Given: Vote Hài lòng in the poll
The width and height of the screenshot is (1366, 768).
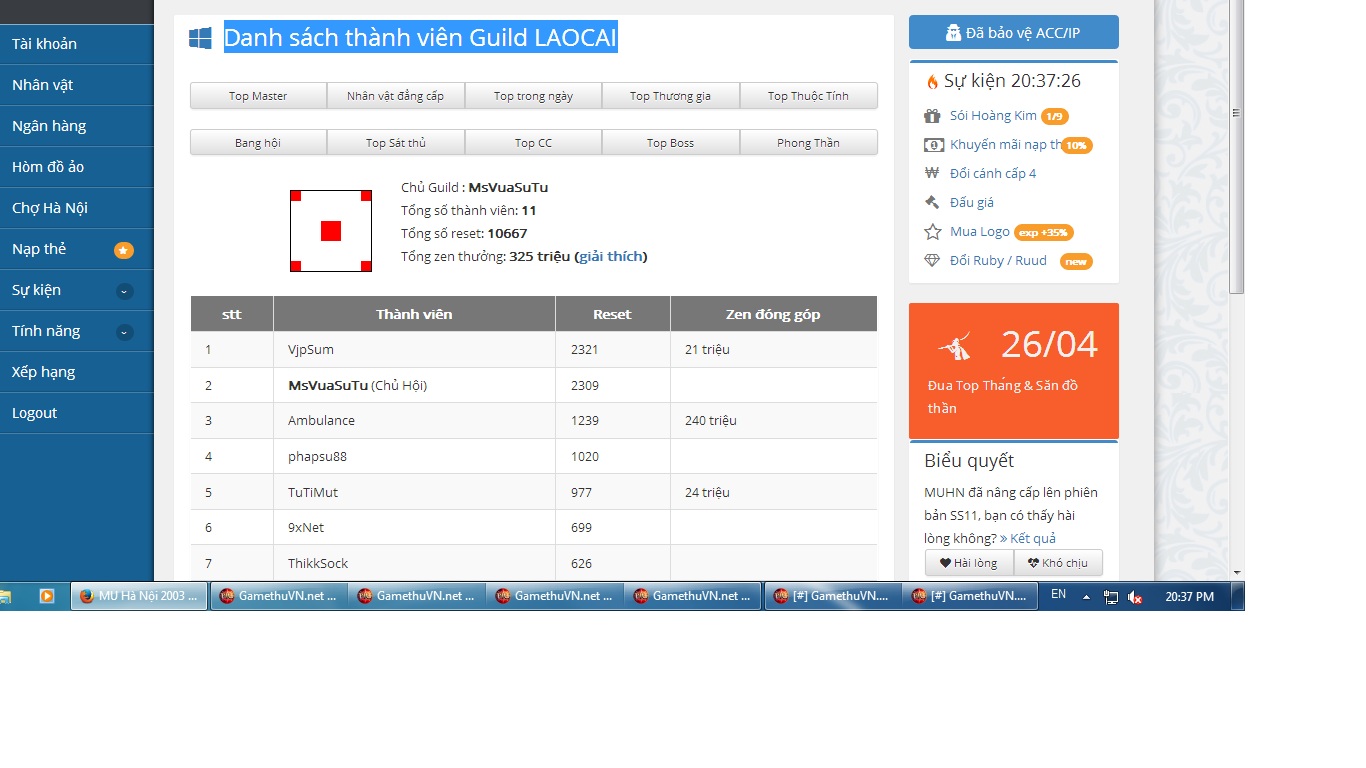Looking at the screenshot, I should (x=969, y=563).
